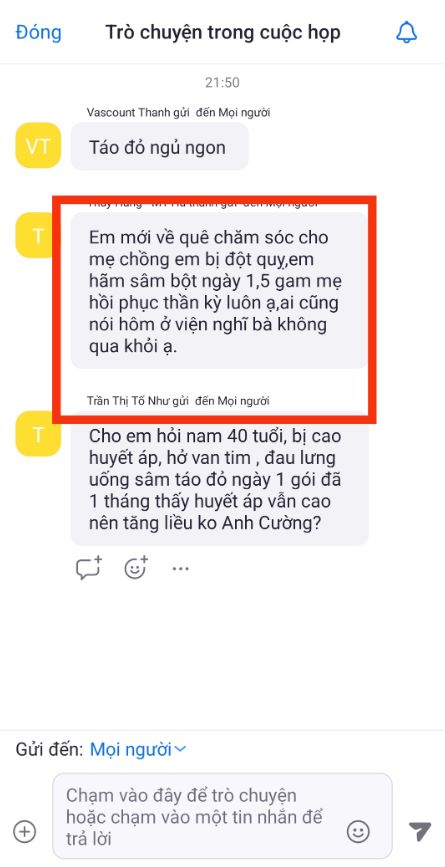Viewport: 445px width, 867px height.
Task: Open the Mọi người recipient dropdown
Action: pyautogui.click(x=138, y=750)
